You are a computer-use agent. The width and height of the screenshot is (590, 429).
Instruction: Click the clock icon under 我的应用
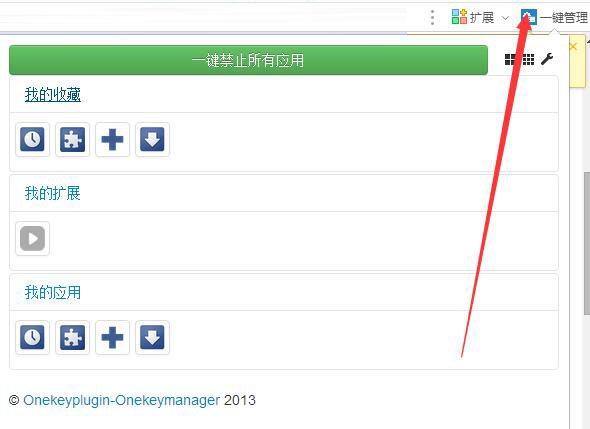coord(32,338)
